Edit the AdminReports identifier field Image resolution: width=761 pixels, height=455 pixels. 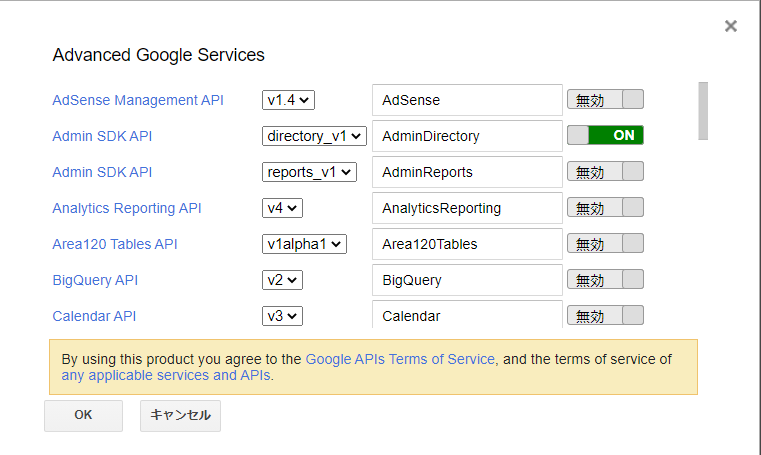tap(467, 172)
